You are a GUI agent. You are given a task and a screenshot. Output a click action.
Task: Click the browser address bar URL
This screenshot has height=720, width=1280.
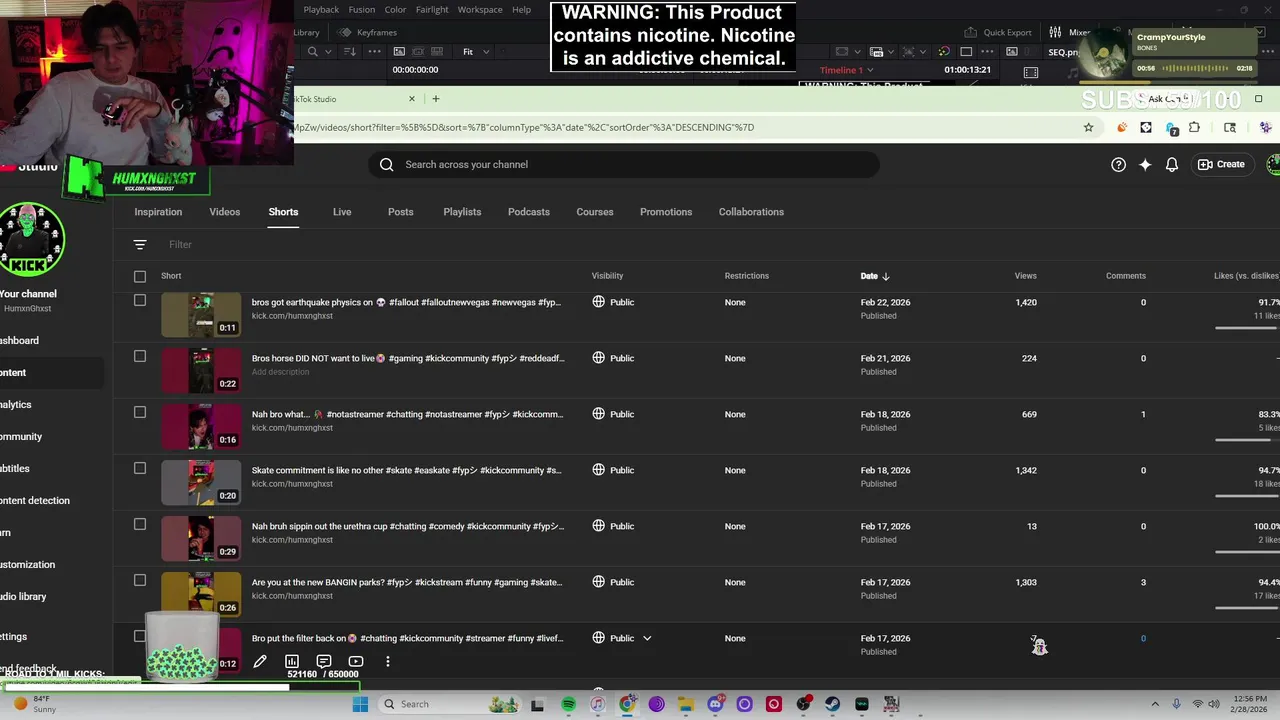[524, 128]
